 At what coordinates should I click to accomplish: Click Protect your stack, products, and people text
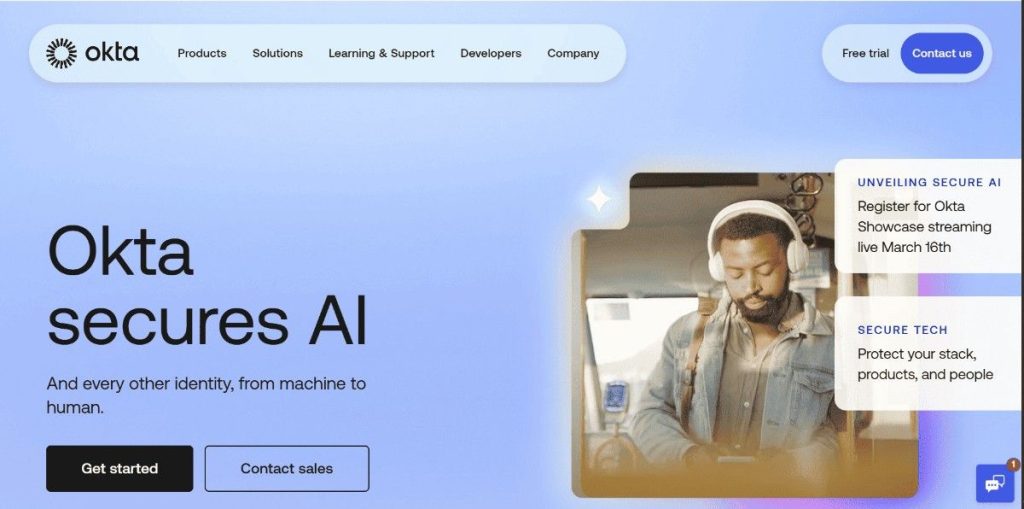[925, 365]
